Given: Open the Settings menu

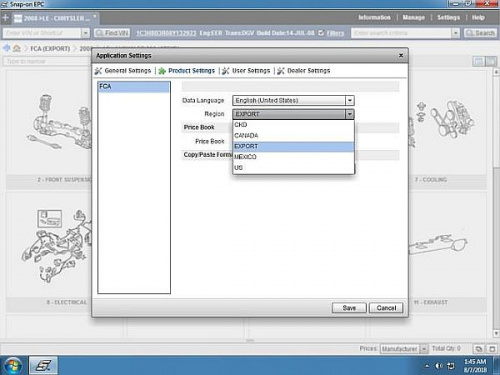Looking at the screenshot, I should click(448, 17).
